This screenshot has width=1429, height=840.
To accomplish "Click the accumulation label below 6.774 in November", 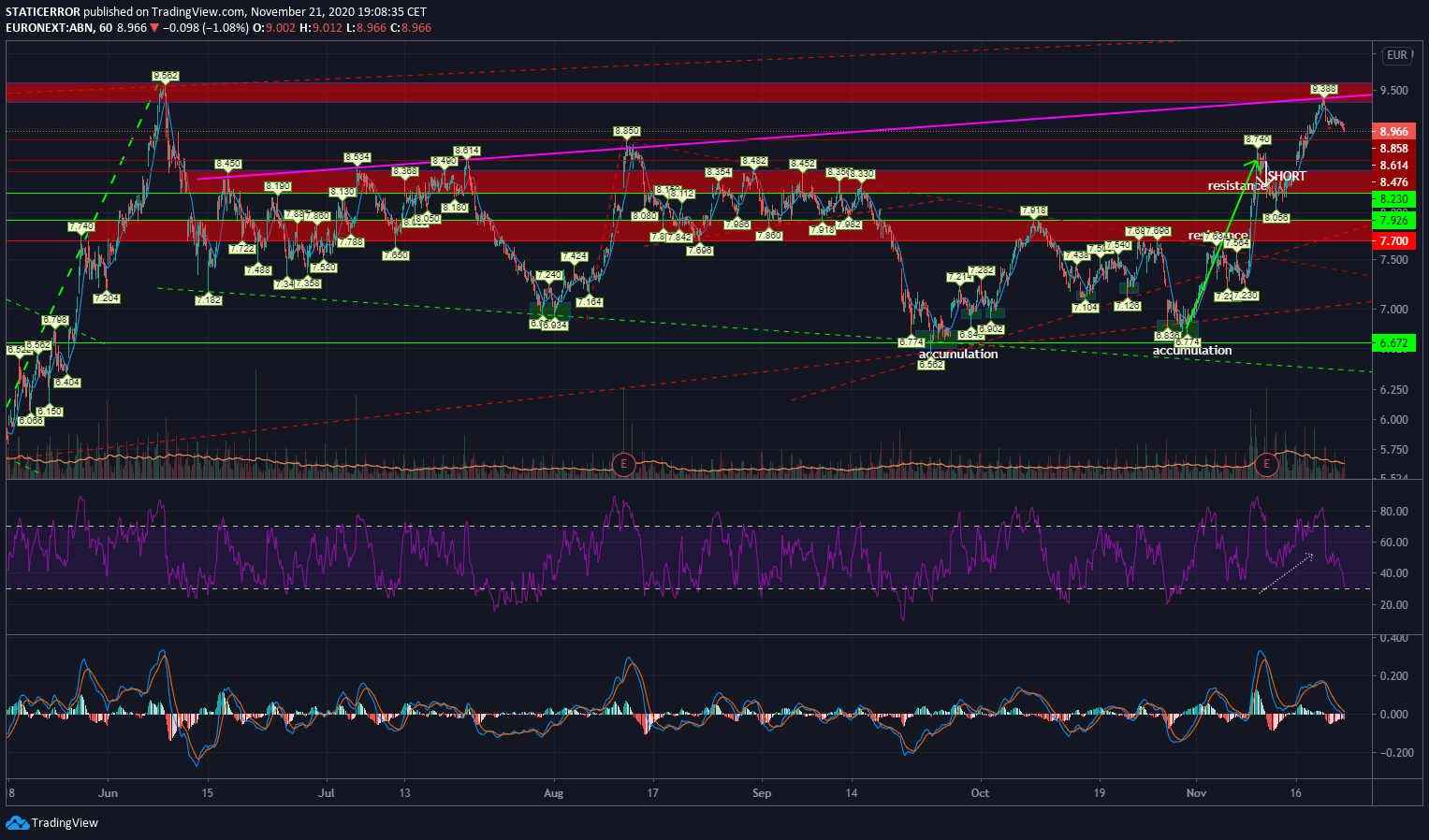I will (1192, 351).
